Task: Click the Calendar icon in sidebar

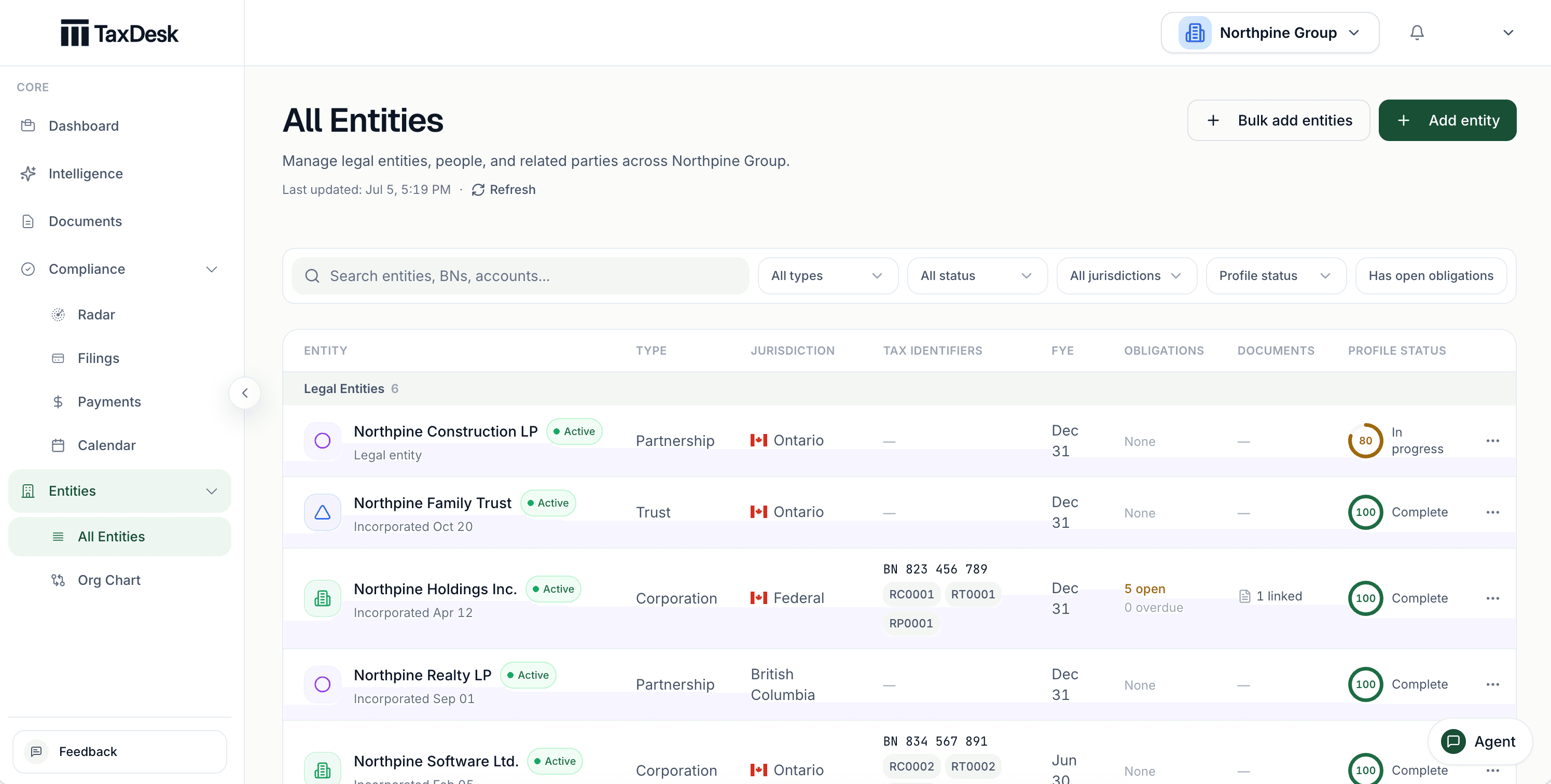Action: click(x=58, y=445)
